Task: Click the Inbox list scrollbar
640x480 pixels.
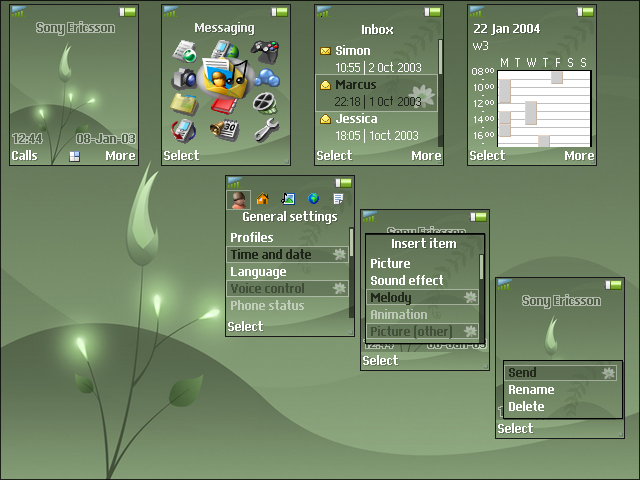Action: [x=440, y=93]
